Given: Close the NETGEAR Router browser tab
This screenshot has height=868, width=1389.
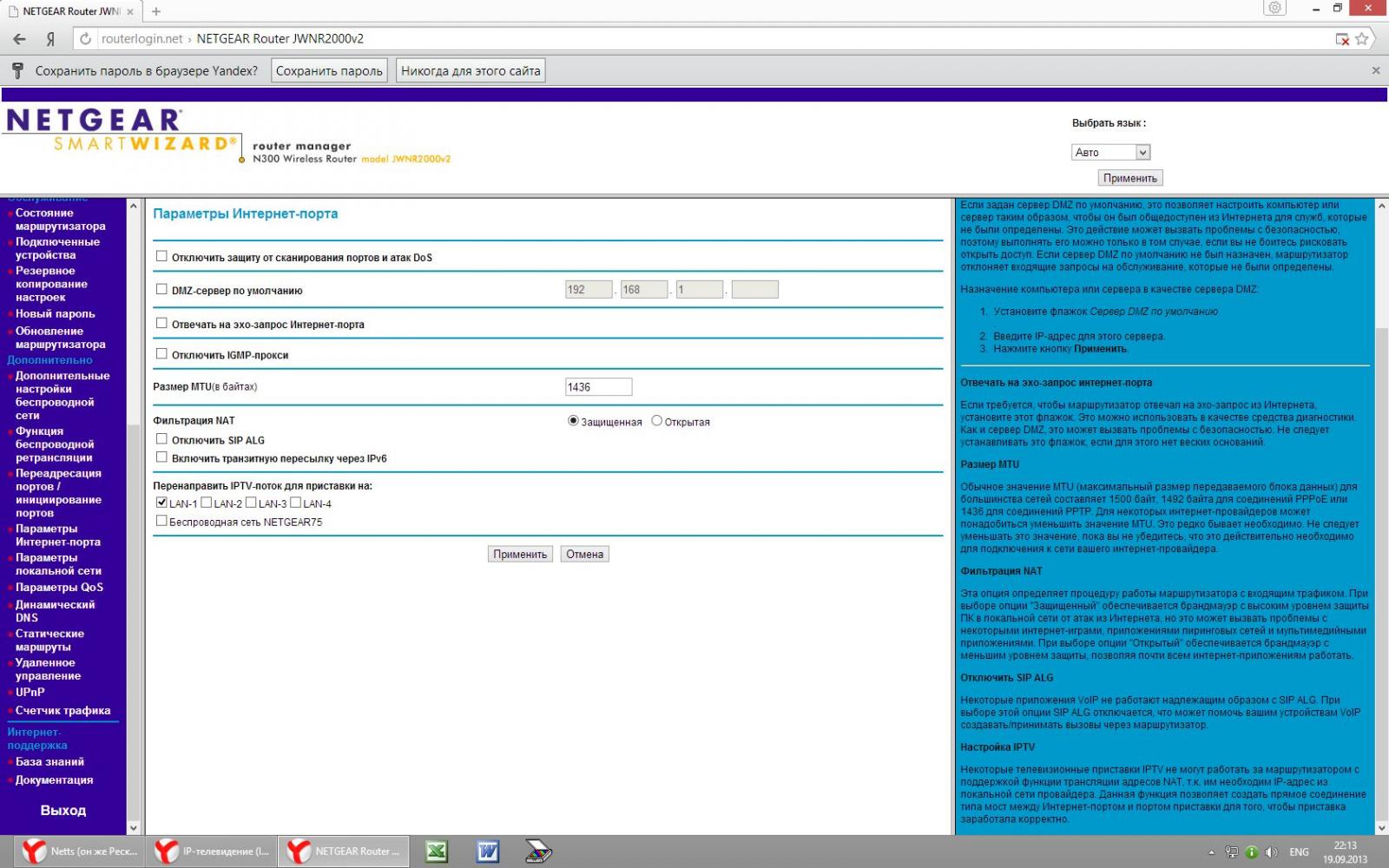Looking at the screenshot, I should [x=130, y=11].
